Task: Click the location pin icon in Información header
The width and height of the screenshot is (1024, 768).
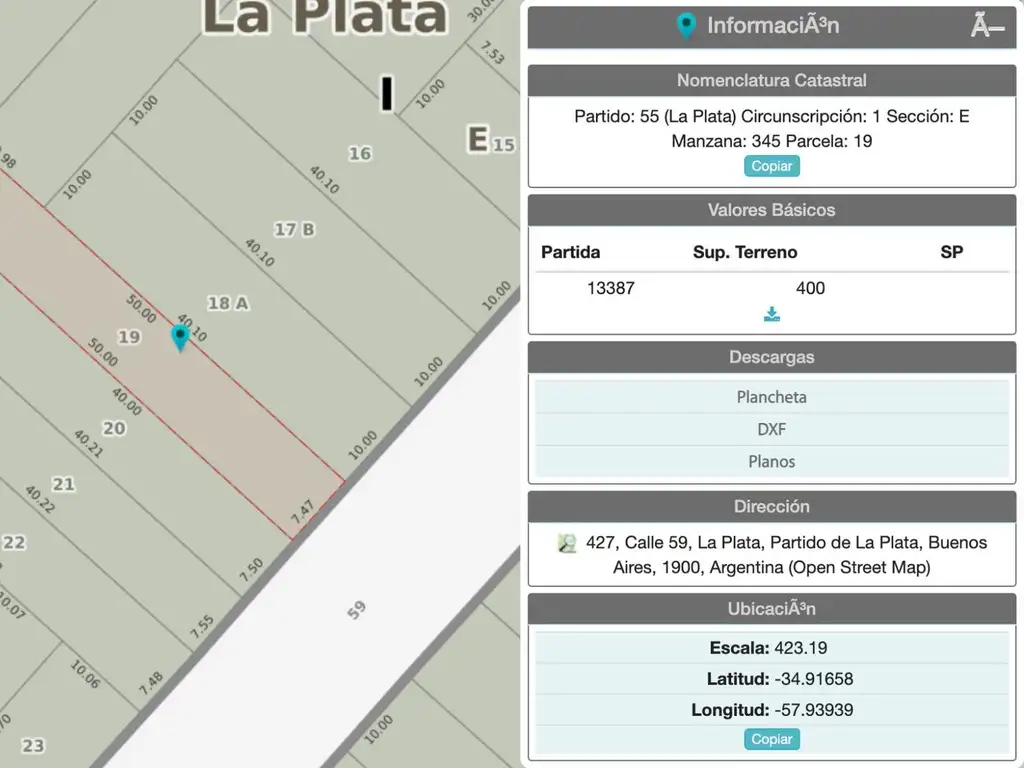Action: tap(686, 26)
